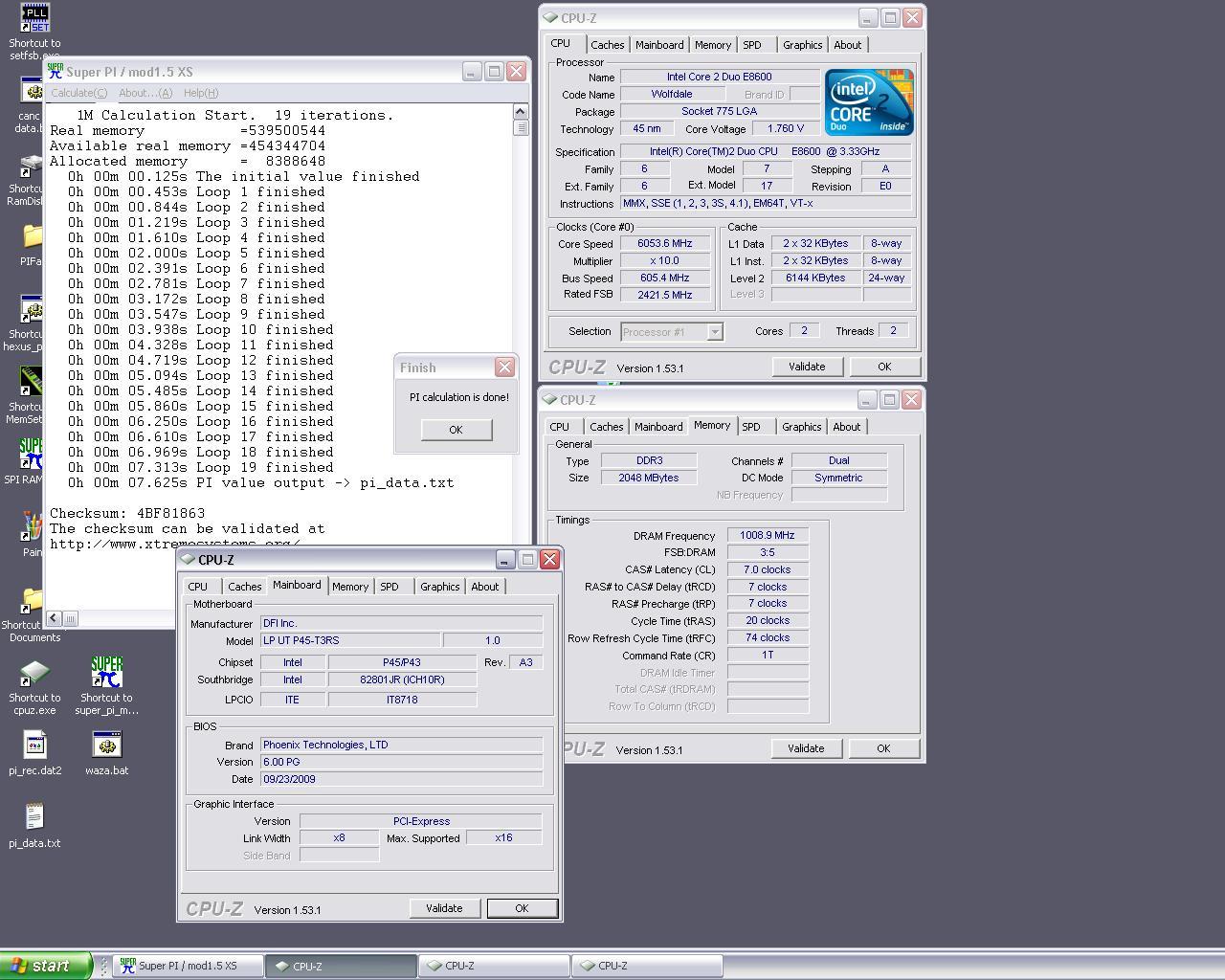The width and height of the screenshot is (1225, 980).
Task: Click the Level 2 6144 KBytes cache value
Action: [x=814, y=278]
